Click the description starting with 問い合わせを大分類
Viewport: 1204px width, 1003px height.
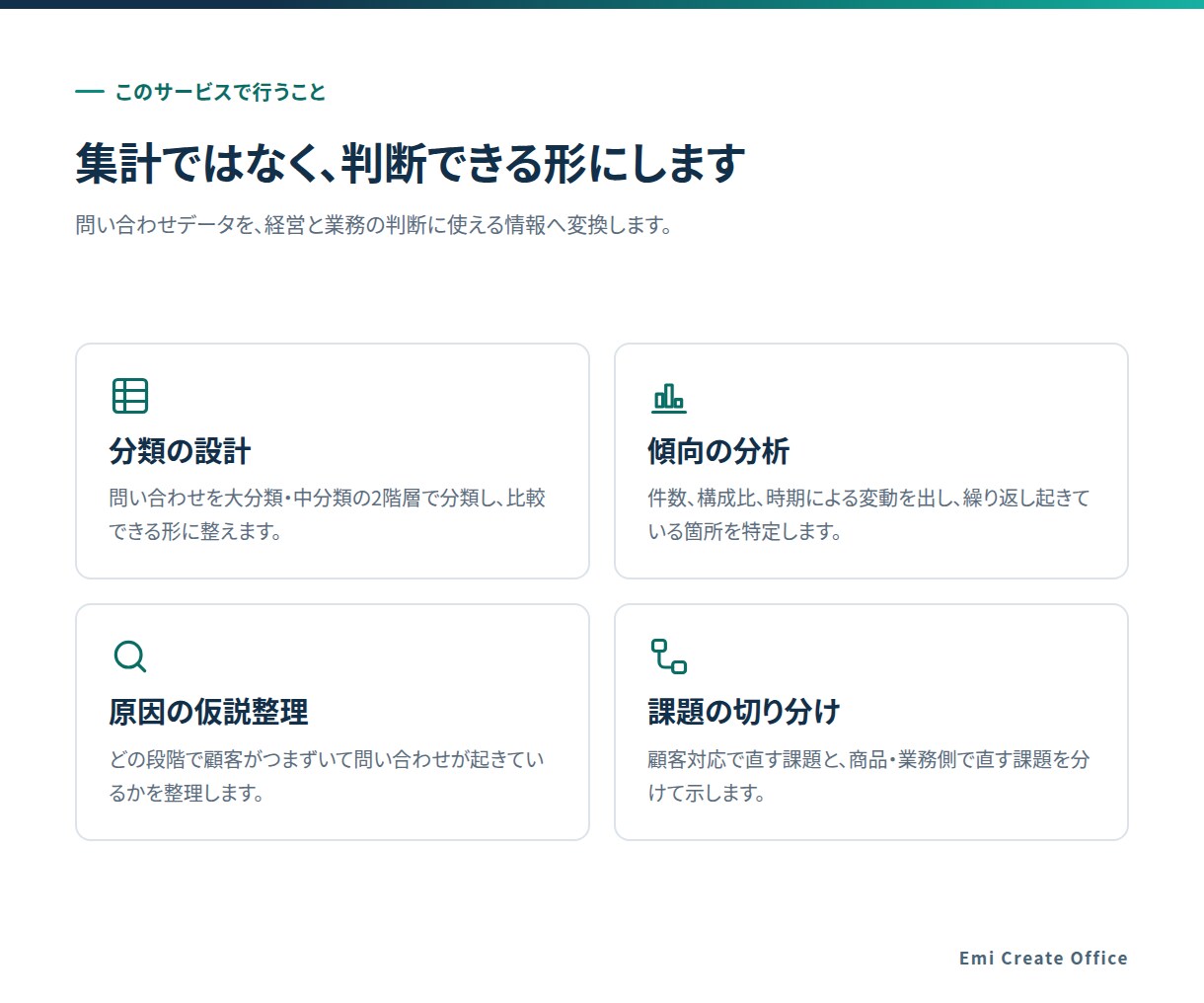coord(328,514)
